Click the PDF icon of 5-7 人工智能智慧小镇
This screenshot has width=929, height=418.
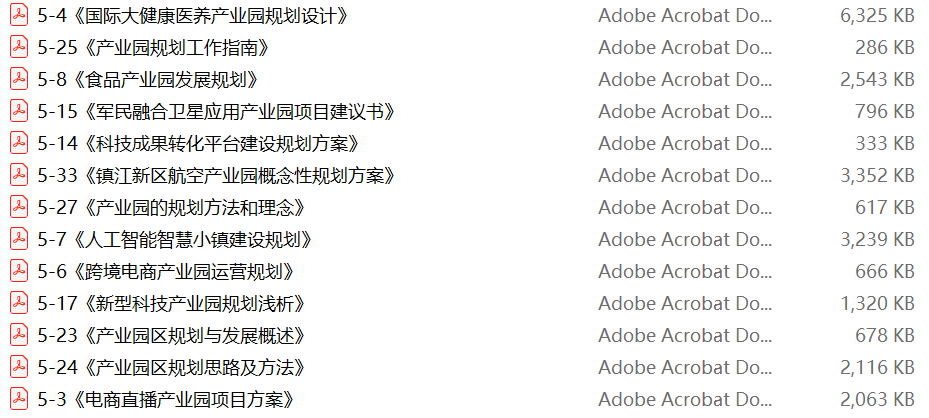(19, 239)
